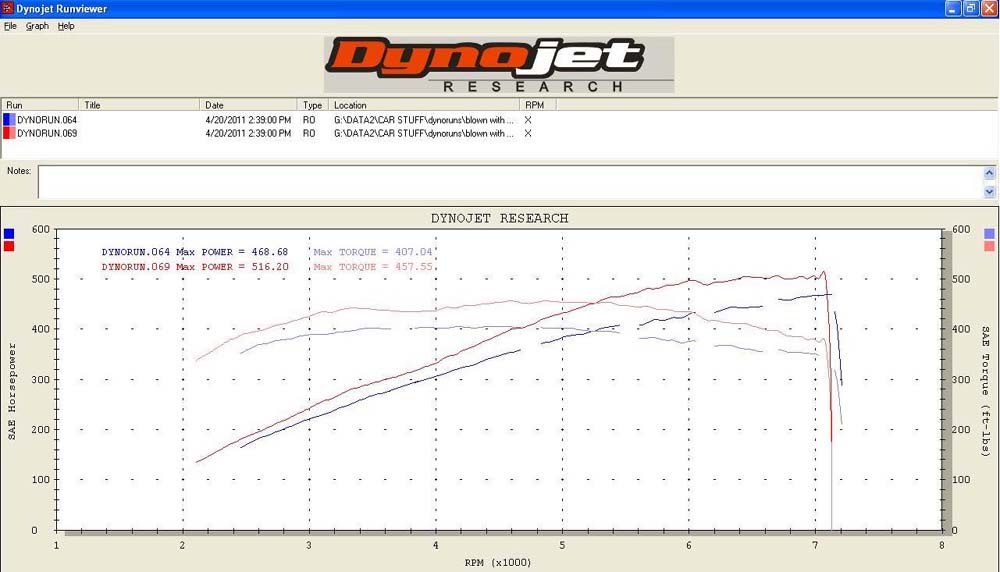Viewport: 1000px width, 572px height.
Task: Click the Dynojet Research logo banner
Action: click(x=499, y=64)
